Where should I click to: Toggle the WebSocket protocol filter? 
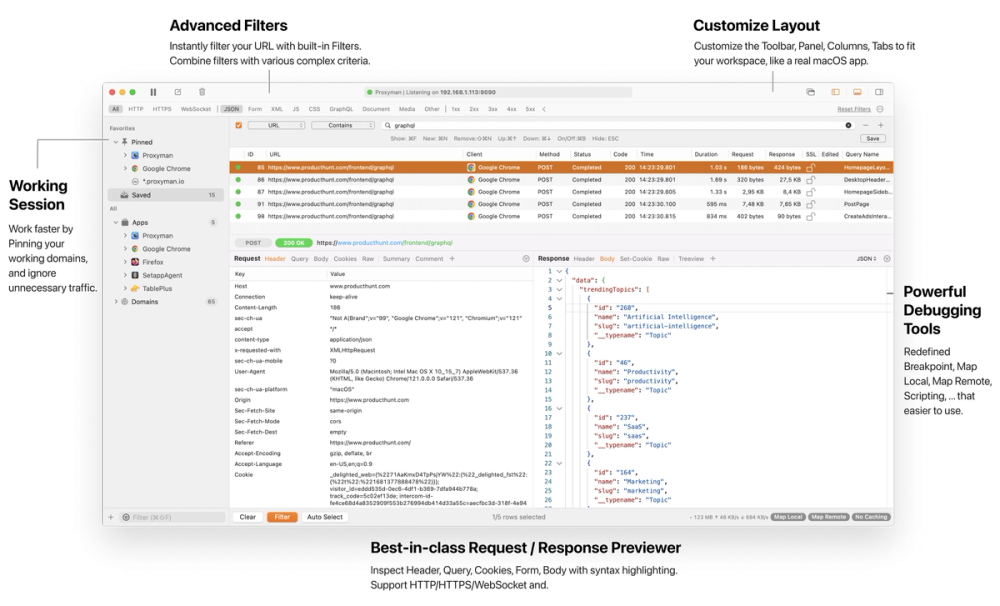(196, 109)
